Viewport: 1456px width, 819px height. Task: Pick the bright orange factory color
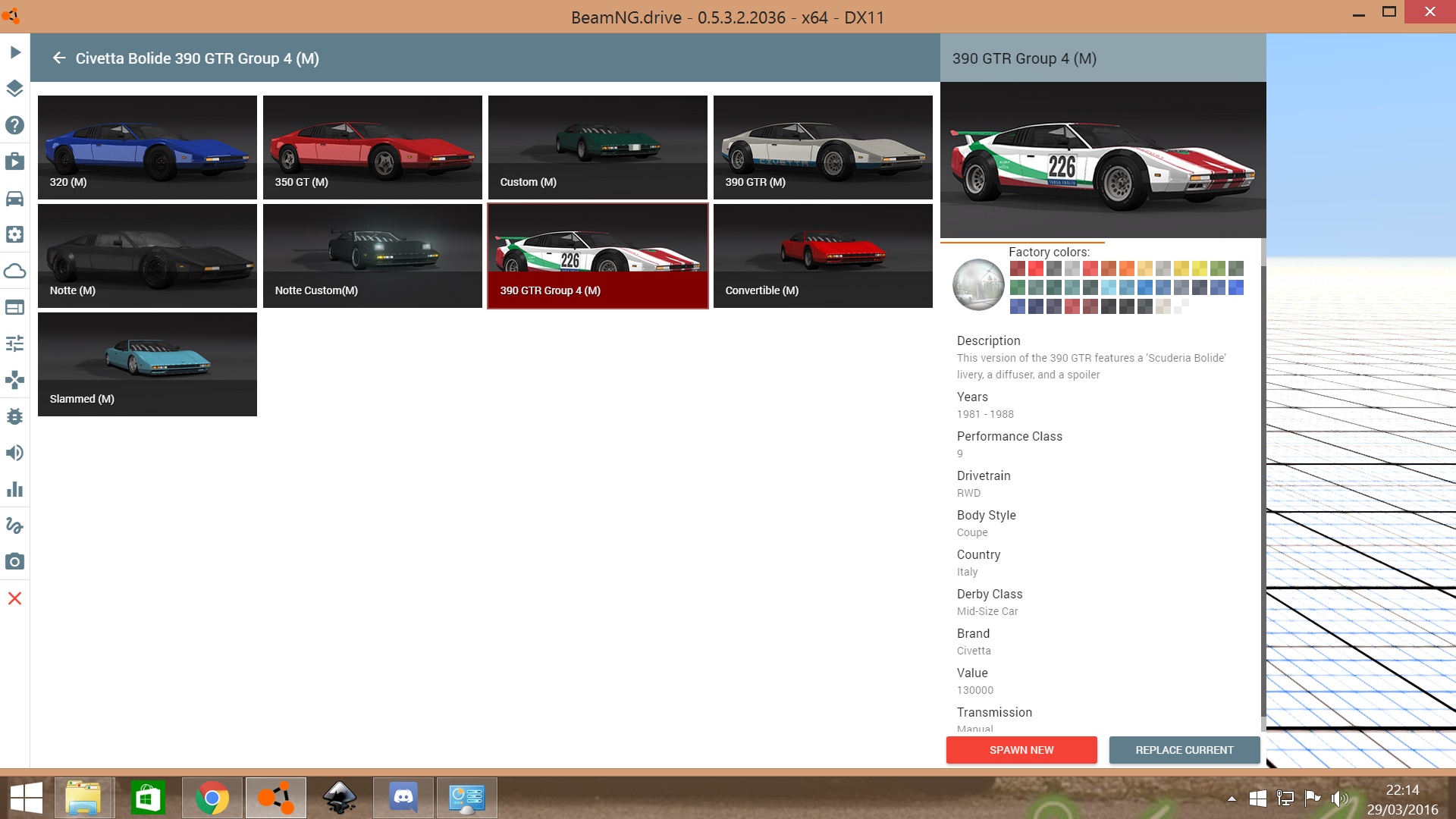point(1127,268)
